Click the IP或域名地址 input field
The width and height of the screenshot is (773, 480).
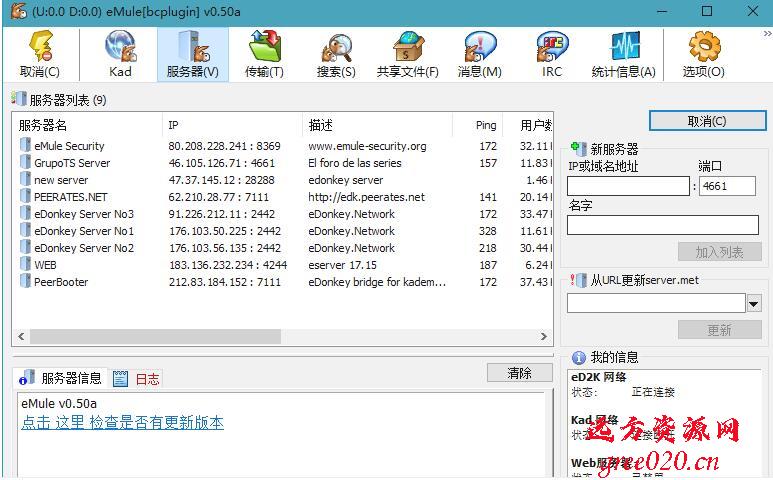(628, 186)
